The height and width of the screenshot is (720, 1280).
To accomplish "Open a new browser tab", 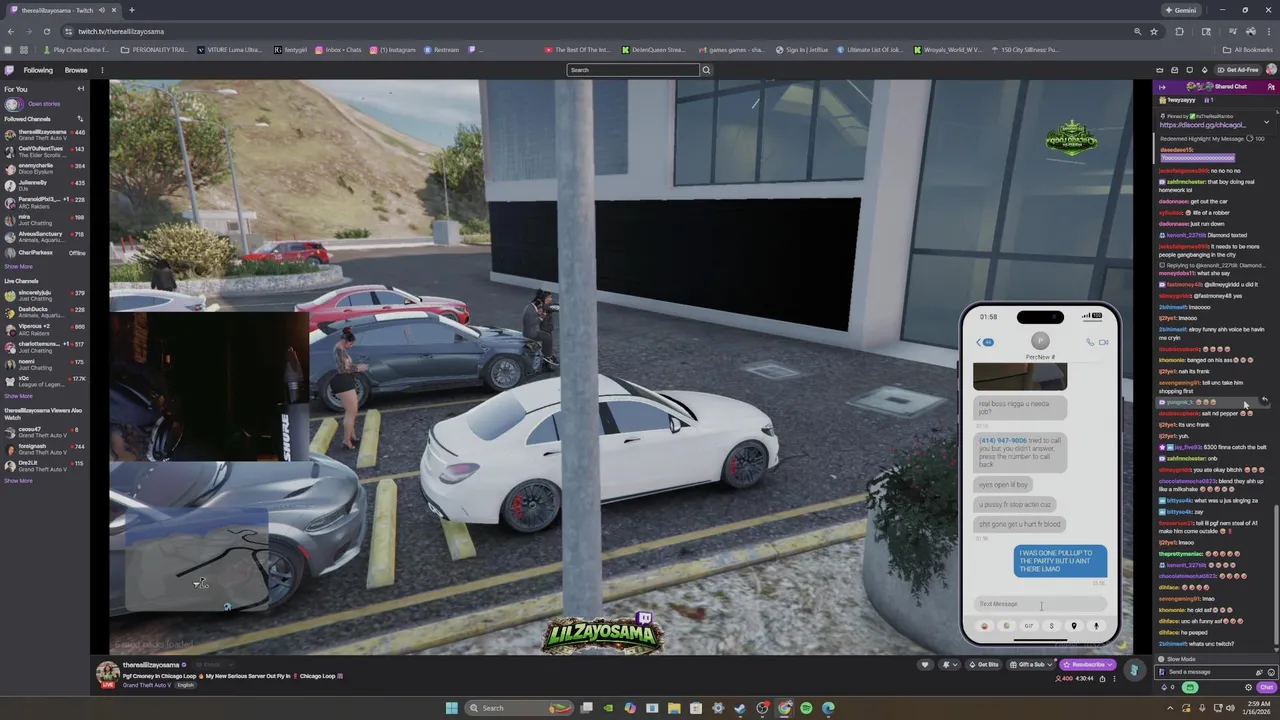I will click(x=131, y=10).
